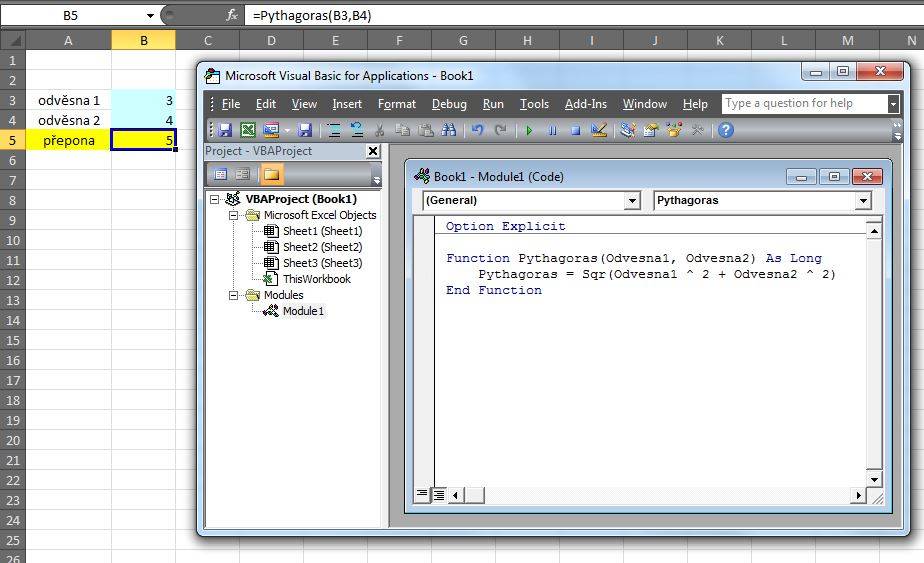
Task: Select Module1 in the project tree
Action: pyautogui.click(x=303, y=311)
